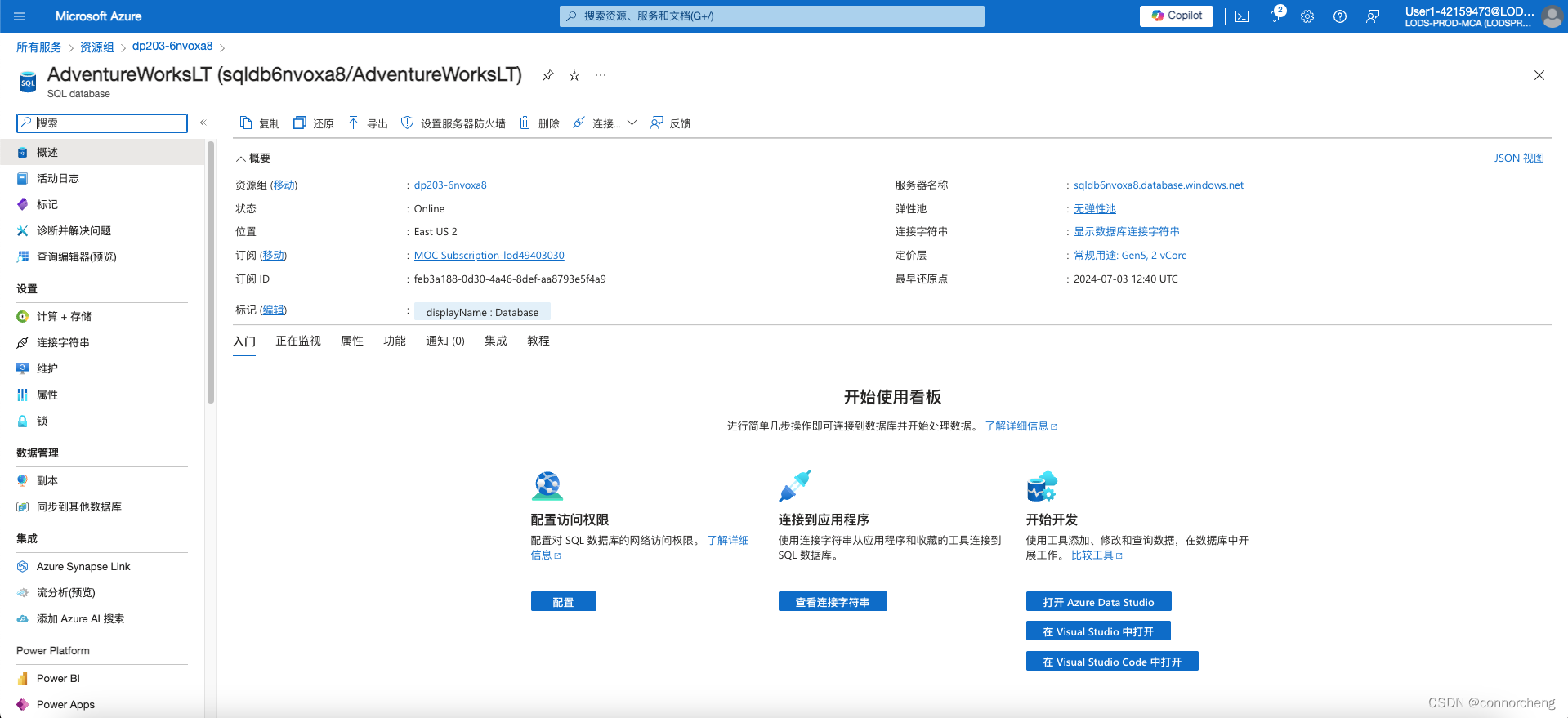Open the help question mark menu
Viewport: 1568px width, 718px height.
pos(1340,16)
